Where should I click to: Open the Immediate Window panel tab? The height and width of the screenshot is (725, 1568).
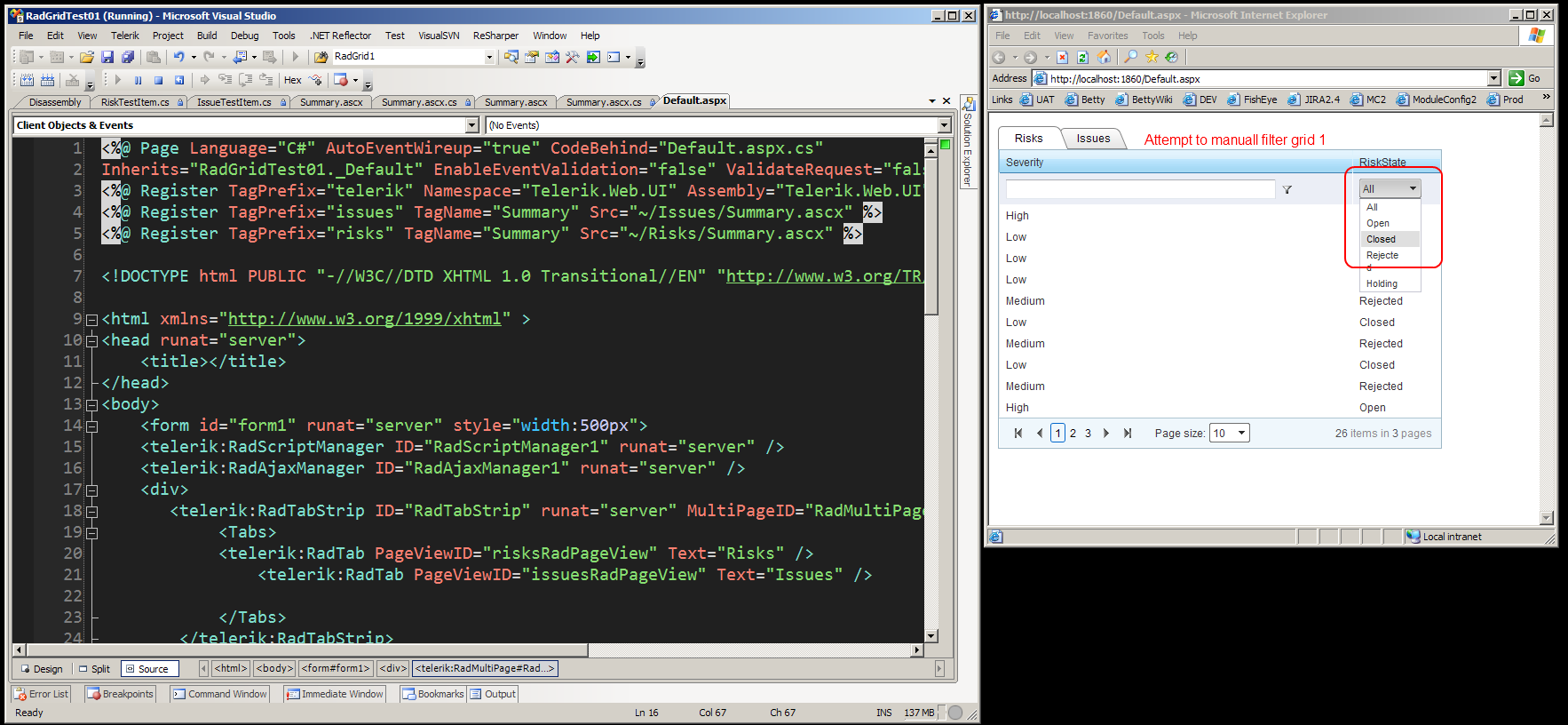coord(335,694)
